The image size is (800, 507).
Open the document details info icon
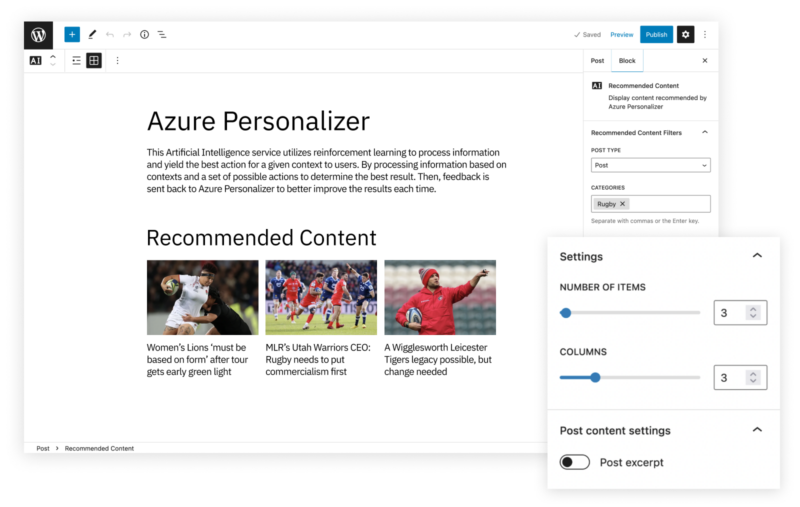pyautogui.click(x=144, y=35)
